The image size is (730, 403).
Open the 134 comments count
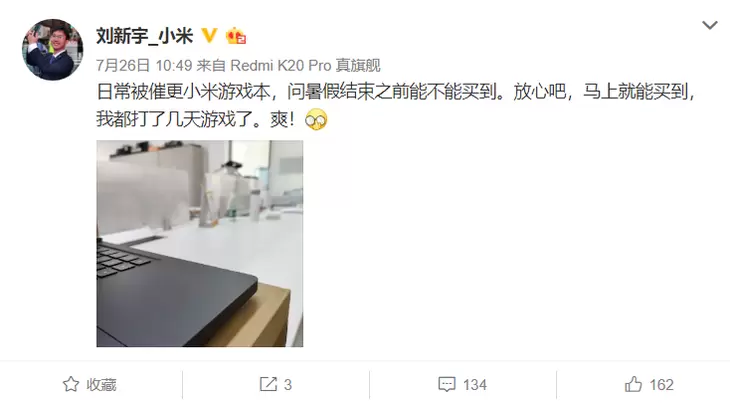[x=475, y=385]
